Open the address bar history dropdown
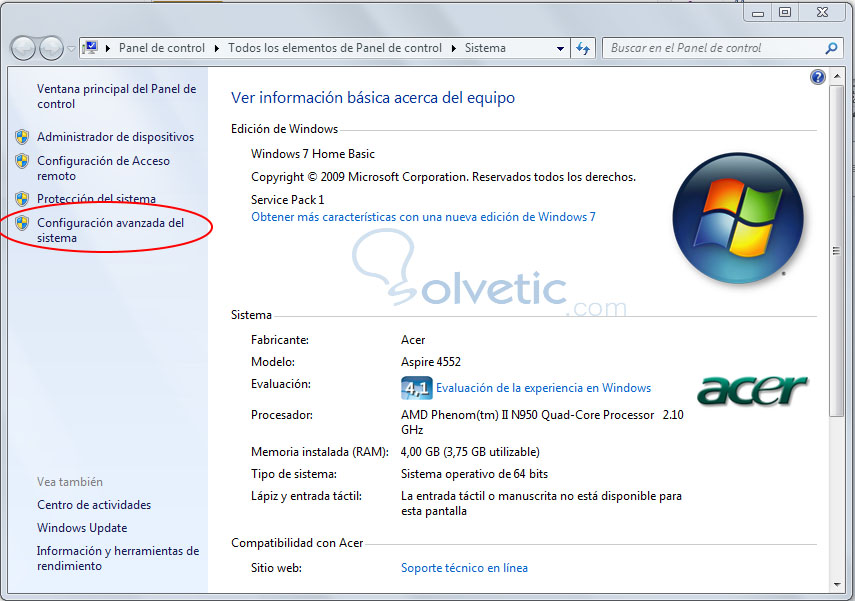 [x=560, y=49]
